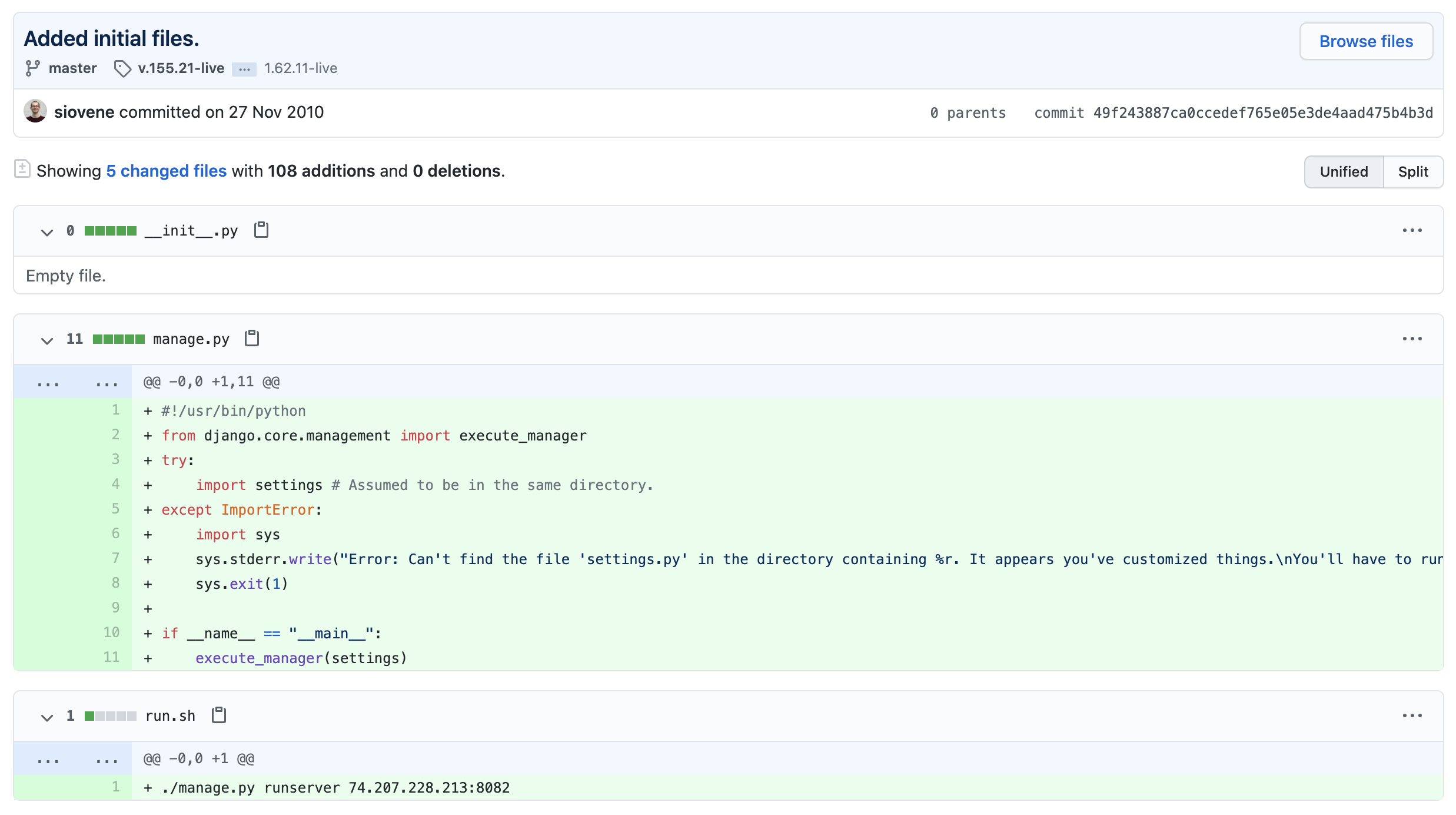
Task: Switch to Unified diff view
Action: (x=1344, y=172)
